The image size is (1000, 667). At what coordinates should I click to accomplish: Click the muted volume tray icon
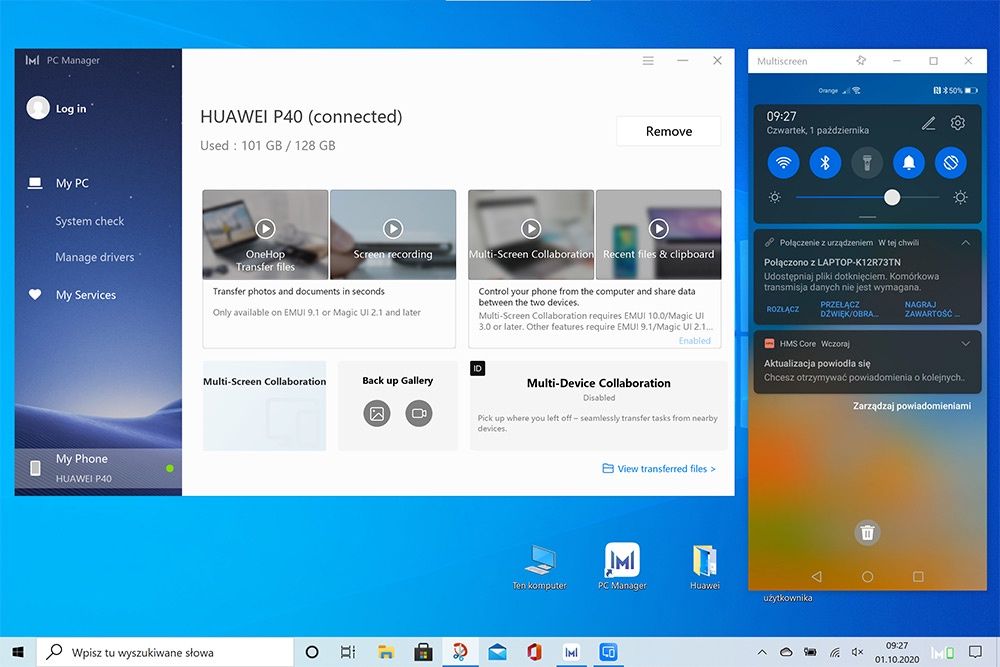pyautogui.click(x=857, y=652)
